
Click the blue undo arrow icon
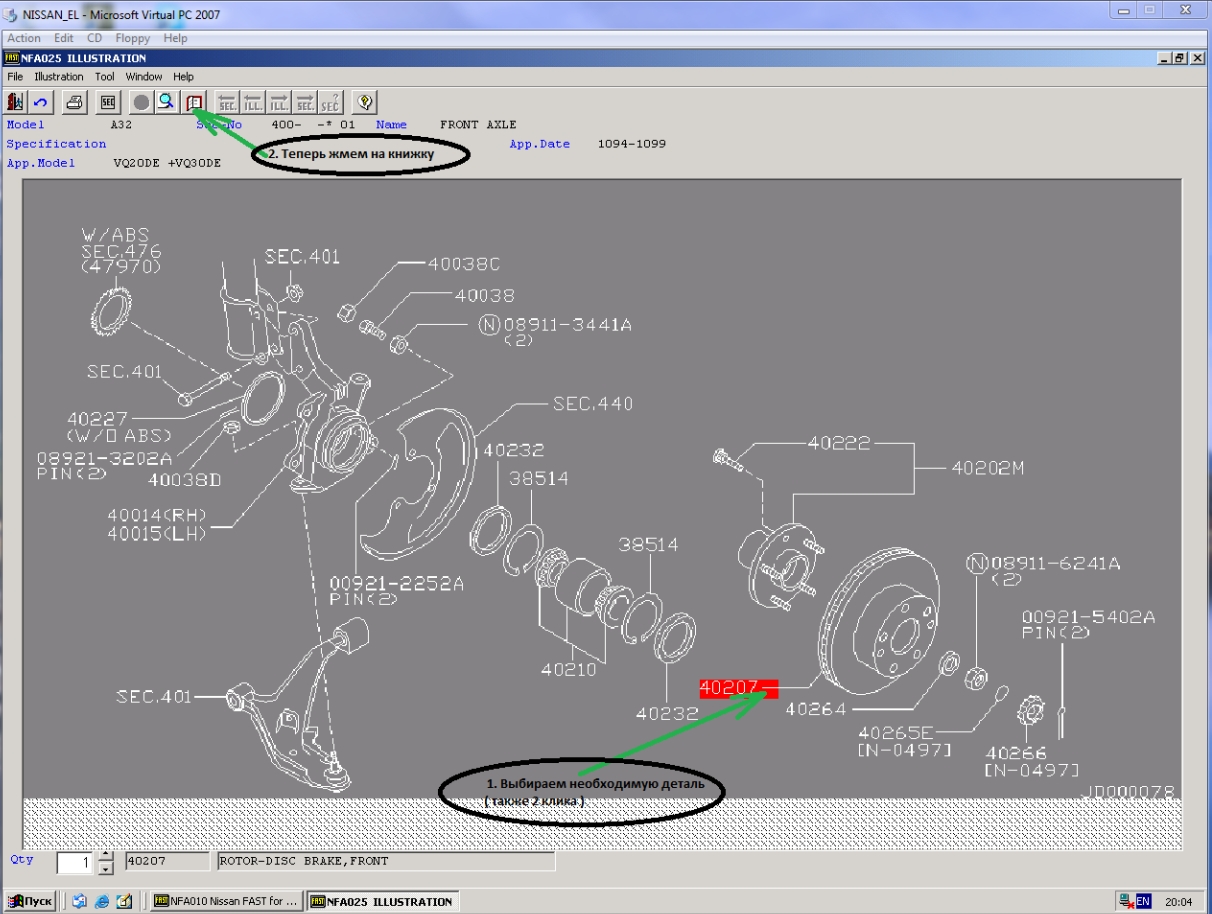point(41,102)
